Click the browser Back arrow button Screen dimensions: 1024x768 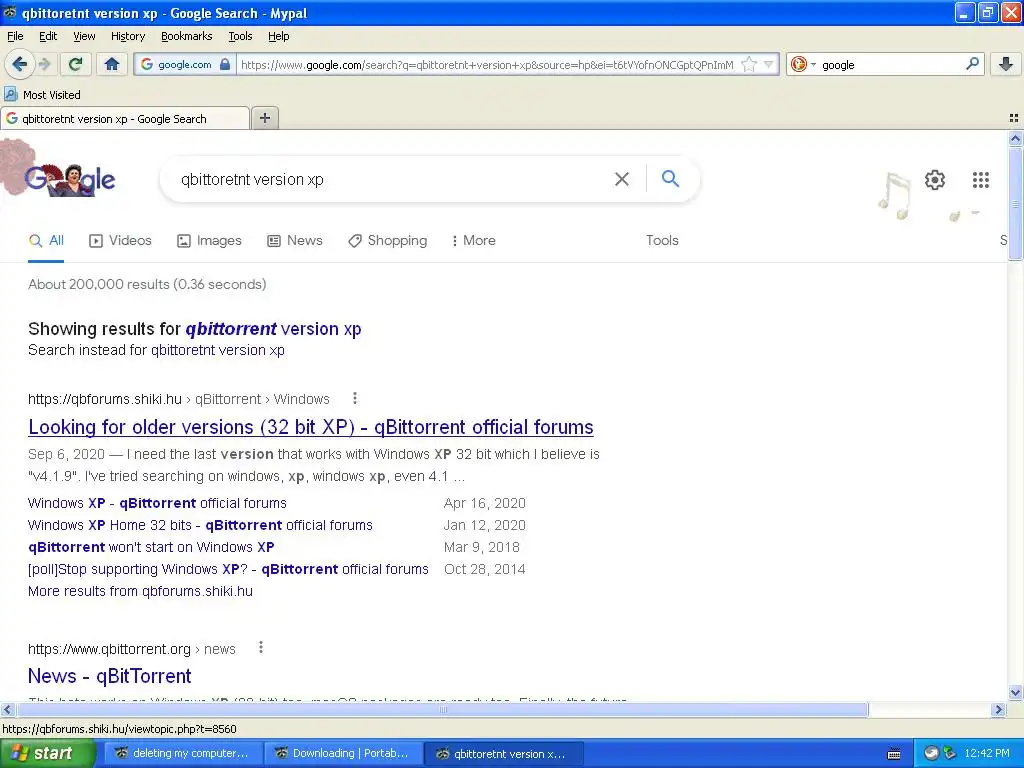(x=19, y=64)
